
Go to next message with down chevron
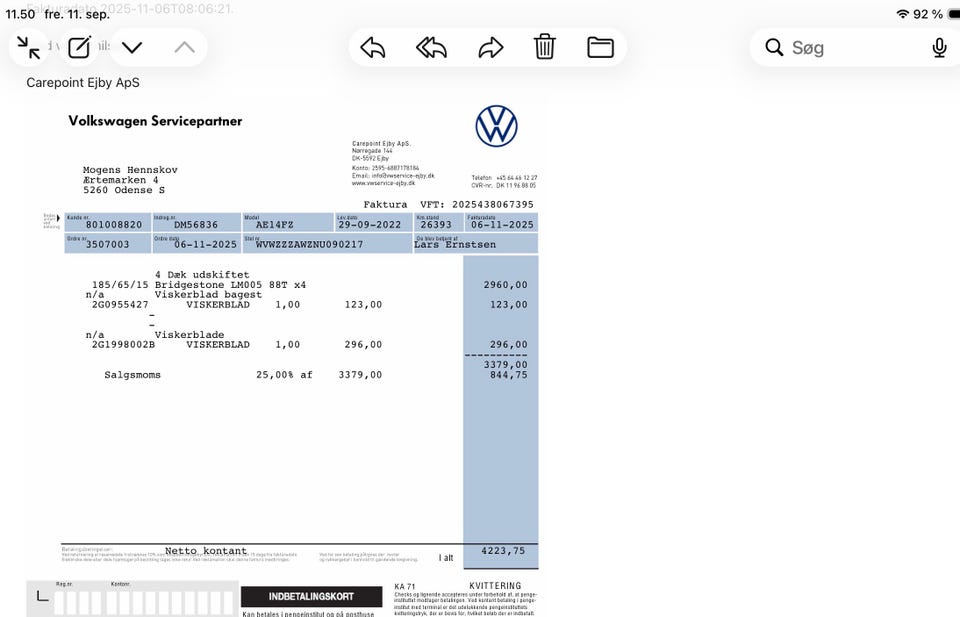coord(132,47)
